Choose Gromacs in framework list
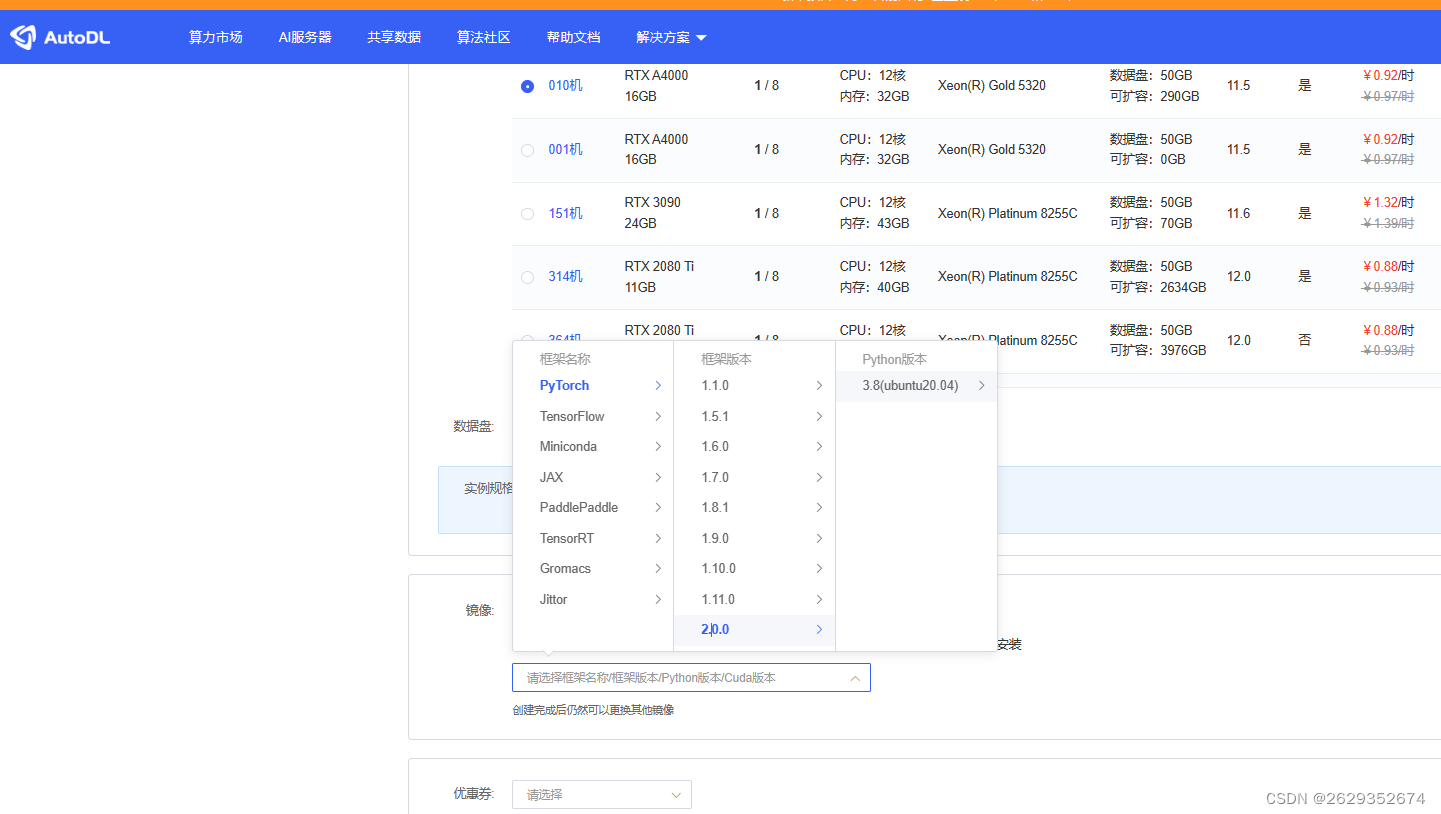Image resolution: width=1441 pixels, height=814 pixels. (593, 569)
